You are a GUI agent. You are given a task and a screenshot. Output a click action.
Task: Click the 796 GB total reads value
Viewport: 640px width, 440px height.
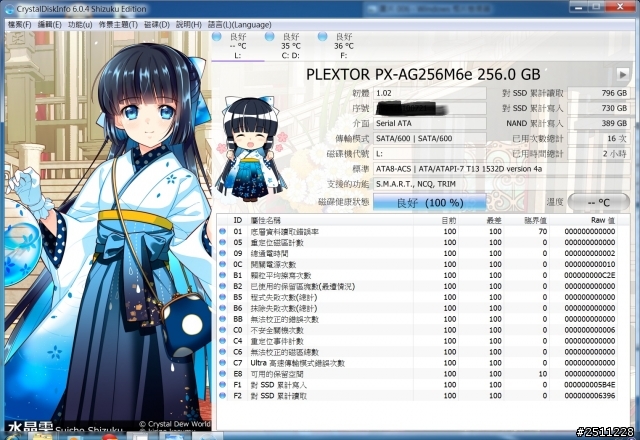599,93
